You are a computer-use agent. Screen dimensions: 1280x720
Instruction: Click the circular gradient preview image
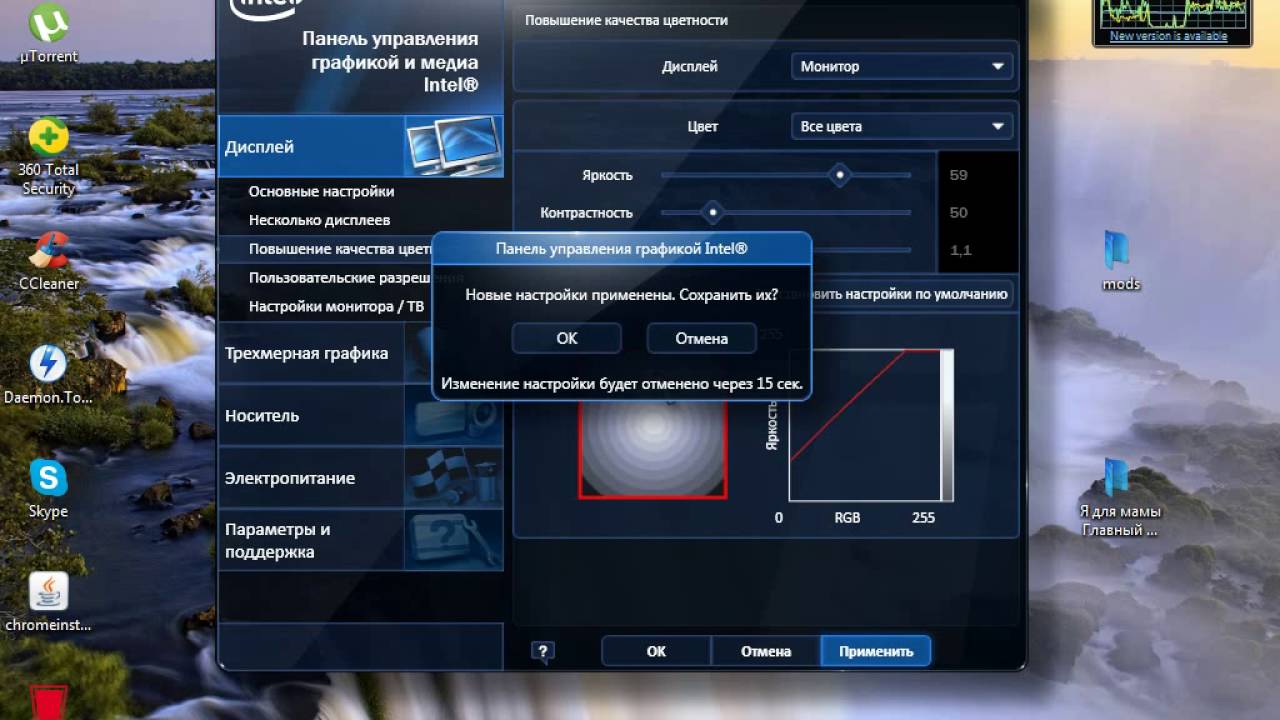coord(653,450)
